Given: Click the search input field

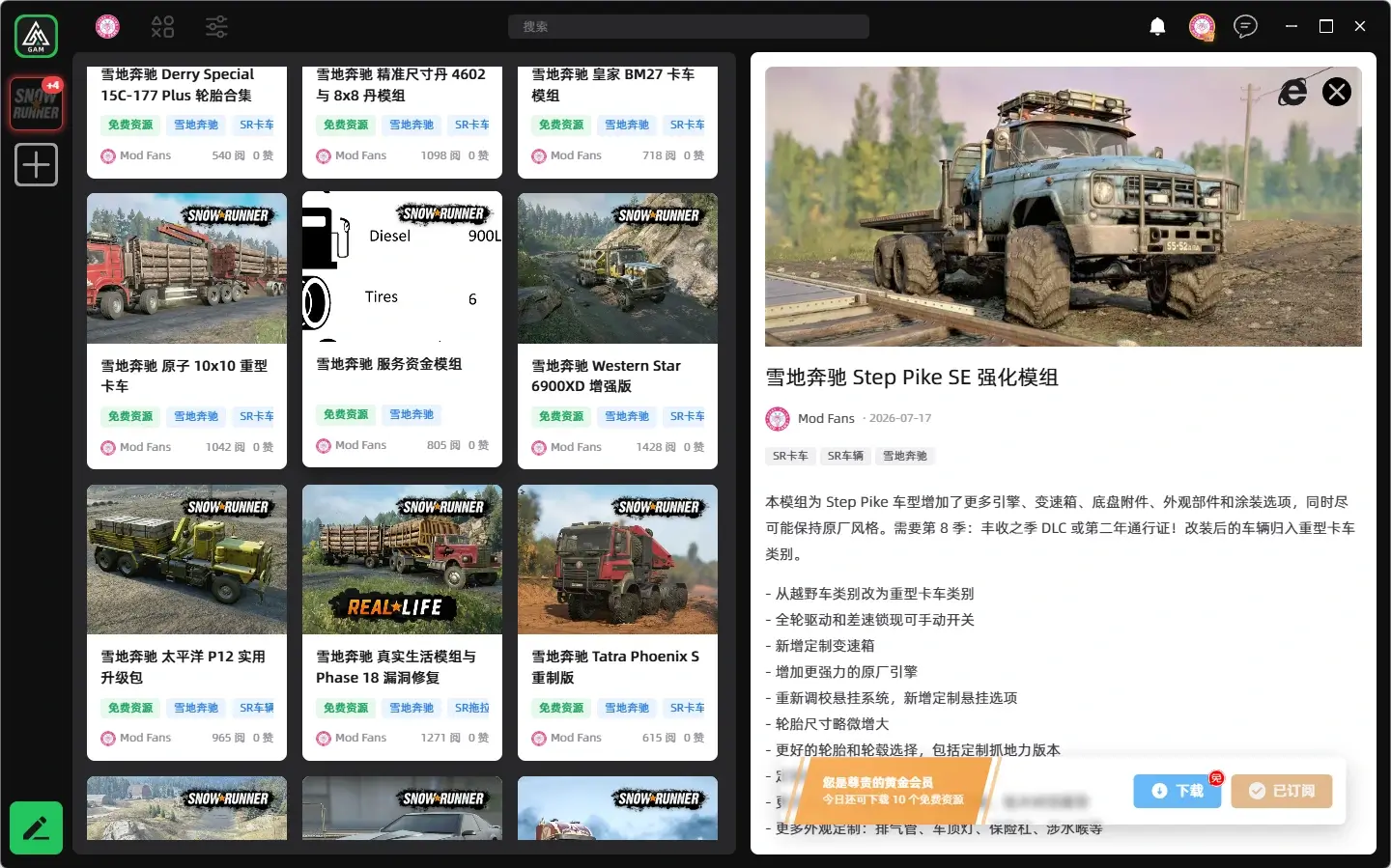Looking at the screenshot, I should click(x=689, y=27).
